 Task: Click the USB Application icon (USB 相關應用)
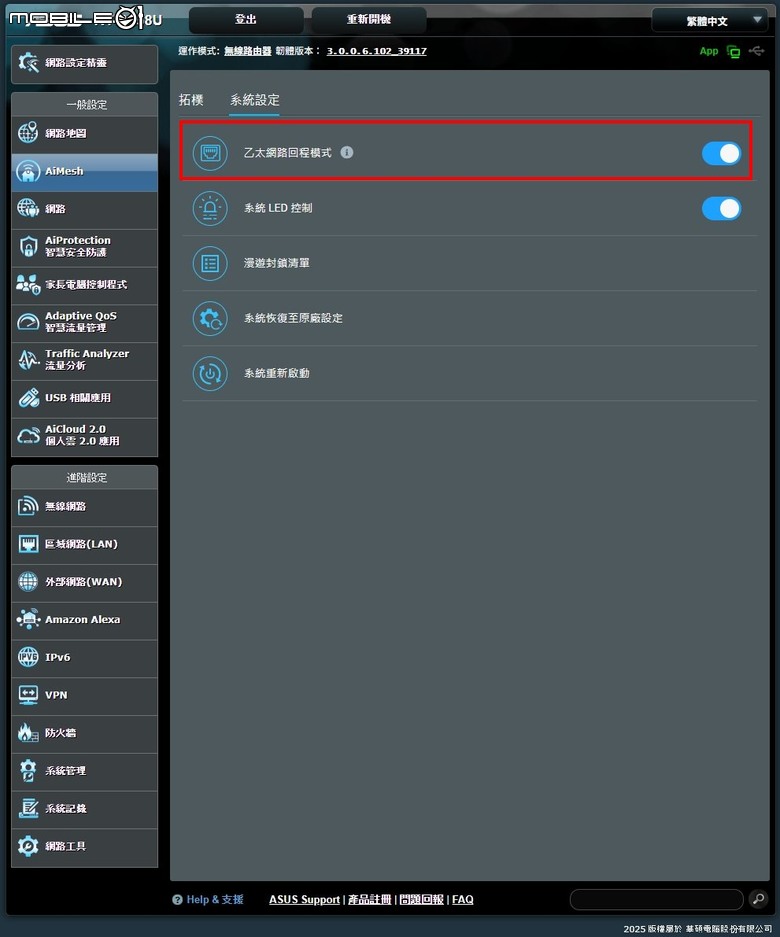point(28,398)
